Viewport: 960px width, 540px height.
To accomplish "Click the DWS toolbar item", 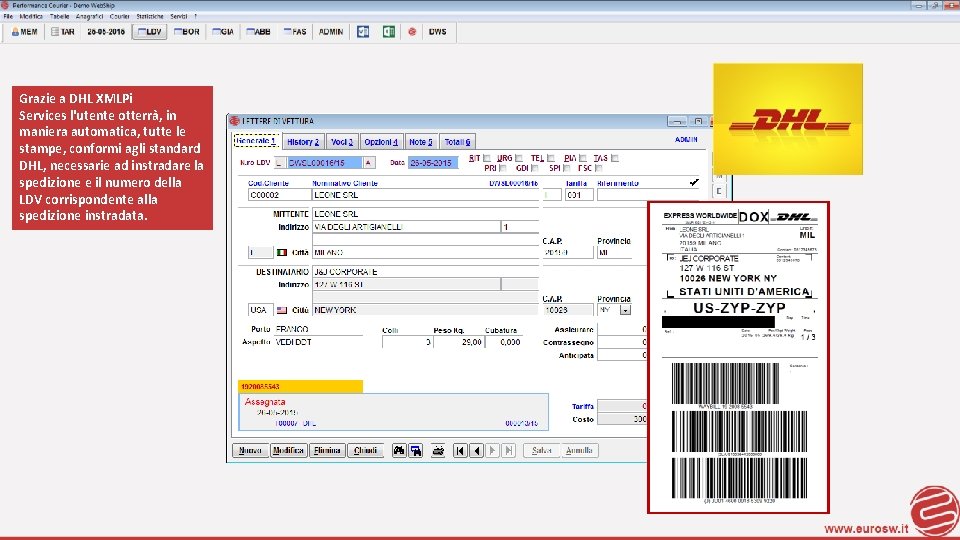I will pos(437,32).
